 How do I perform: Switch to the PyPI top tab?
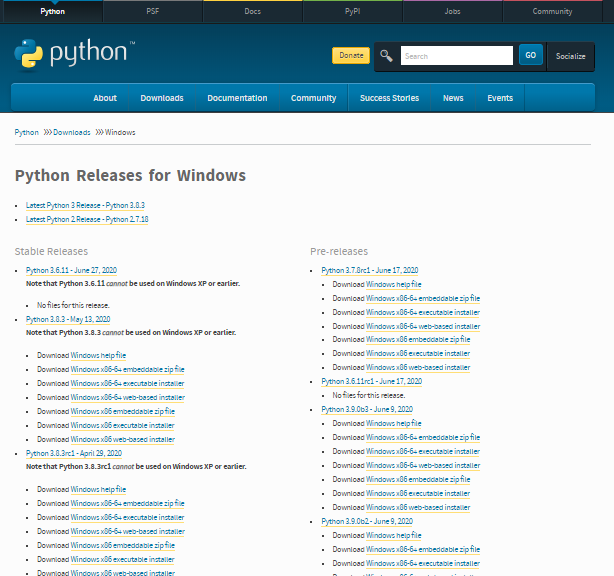[352, 11]
